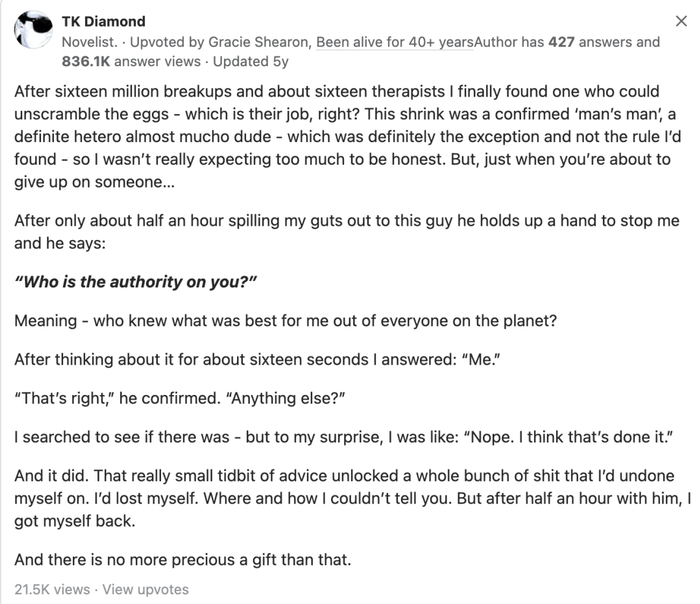700x604 pixels.
Task: Close the answer with the X icon
Action: pyautogui.click(x=682, y=21)
